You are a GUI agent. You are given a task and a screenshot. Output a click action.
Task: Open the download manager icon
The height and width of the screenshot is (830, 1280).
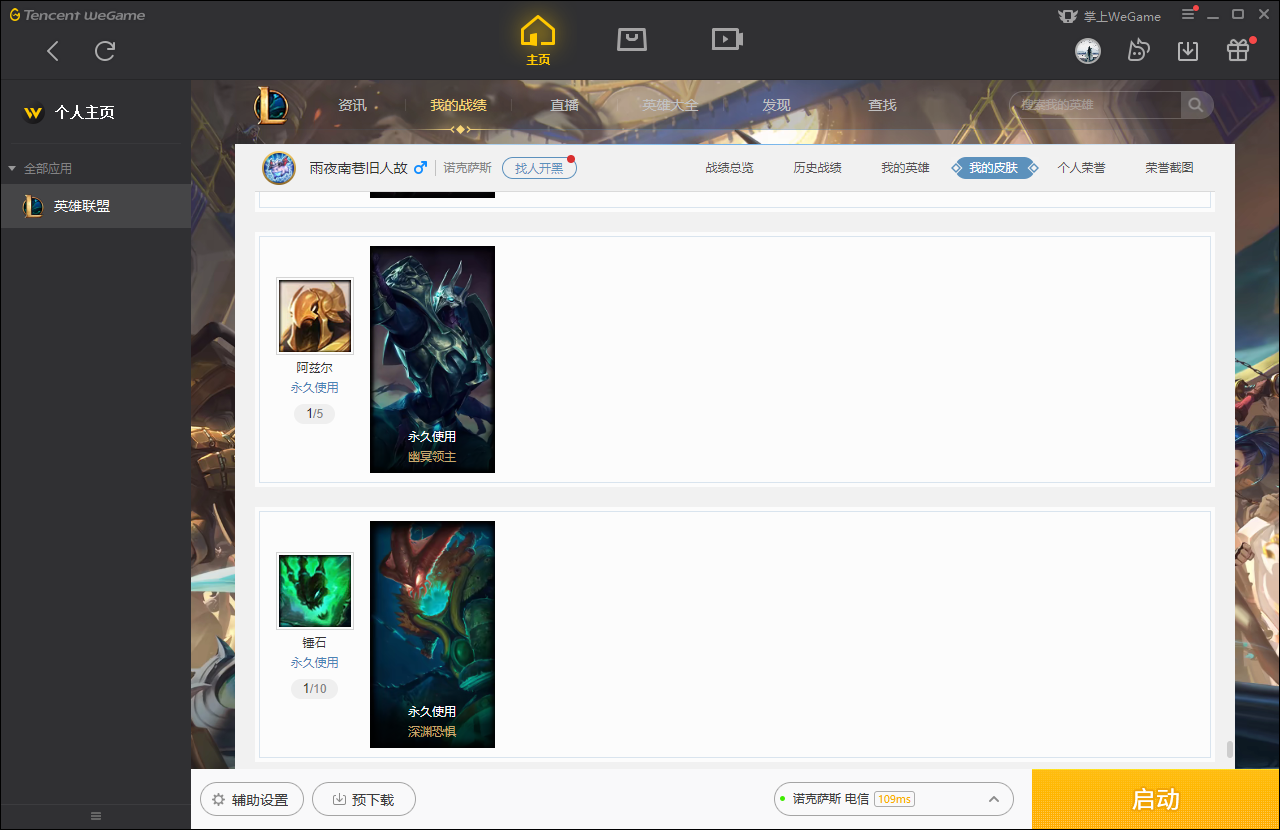click(x=1188, y=51)
